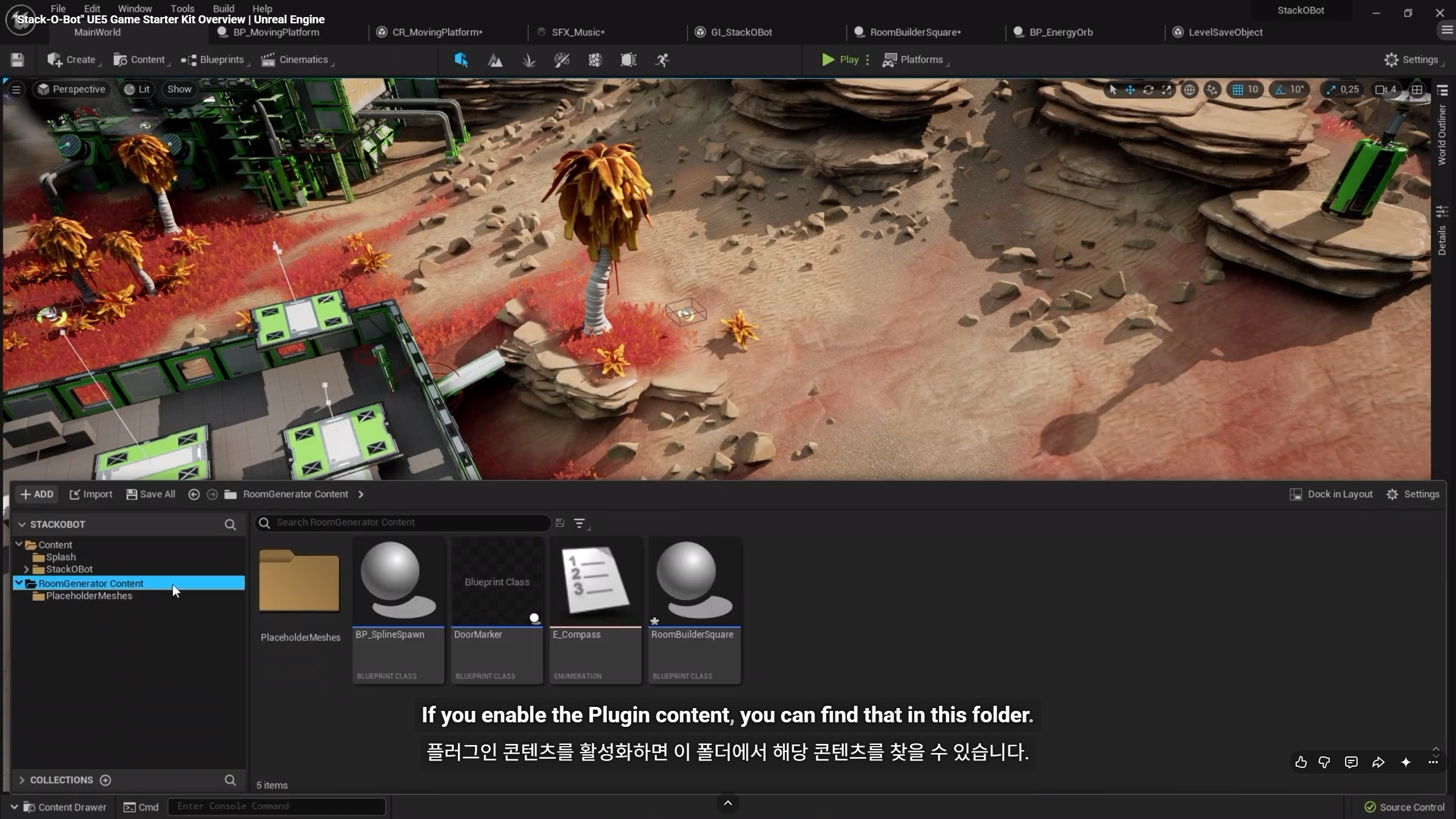Toggle surface snapping in viewport
Image resolution: width=1456 pixels, height=819 pixels.
point(1213,89)
